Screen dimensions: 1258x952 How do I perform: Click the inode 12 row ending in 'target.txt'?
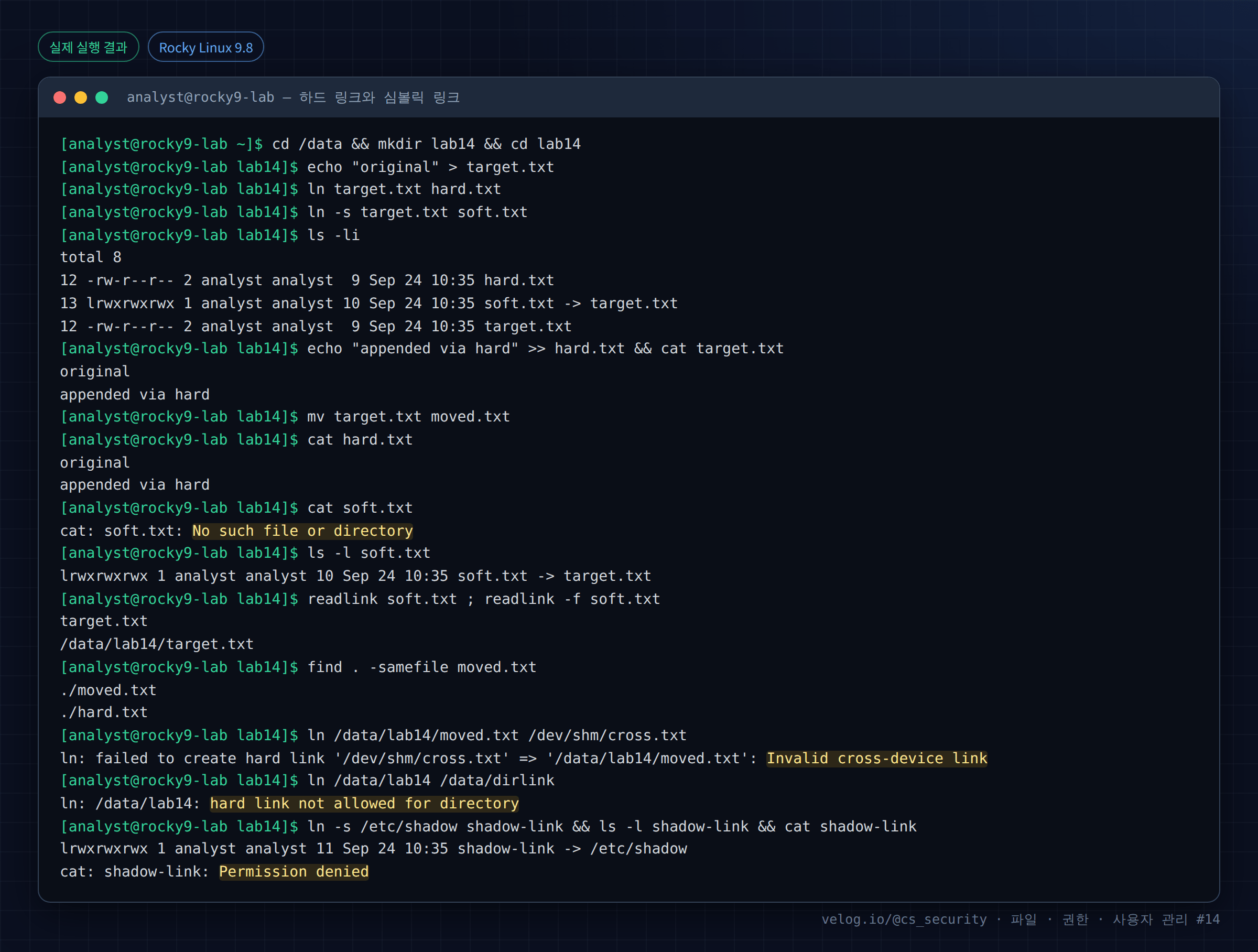click(x=316, y=327)
